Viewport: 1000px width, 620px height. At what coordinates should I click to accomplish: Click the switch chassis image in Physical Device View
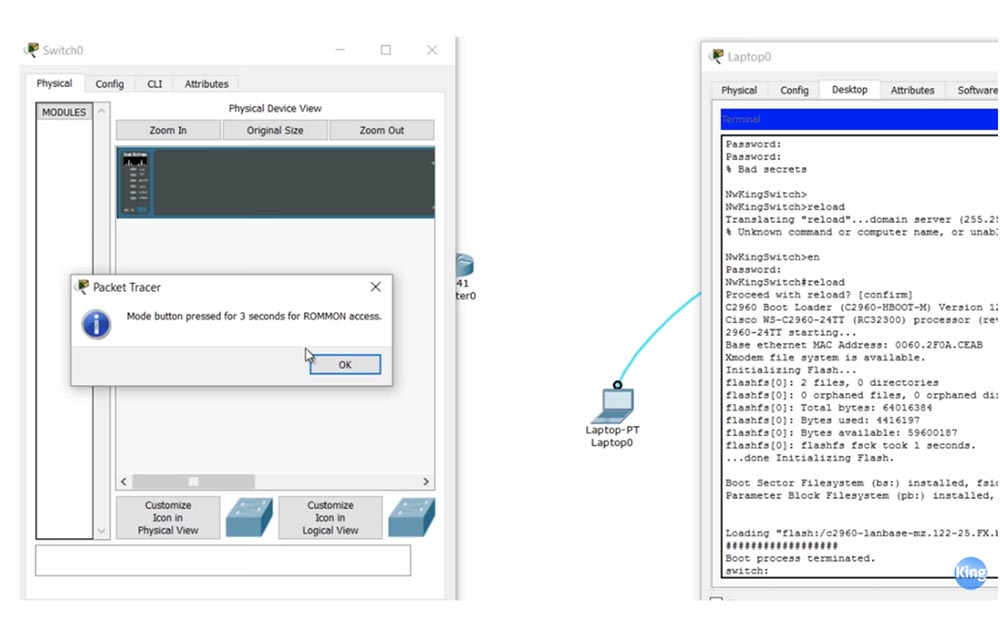tap(275, 182)
